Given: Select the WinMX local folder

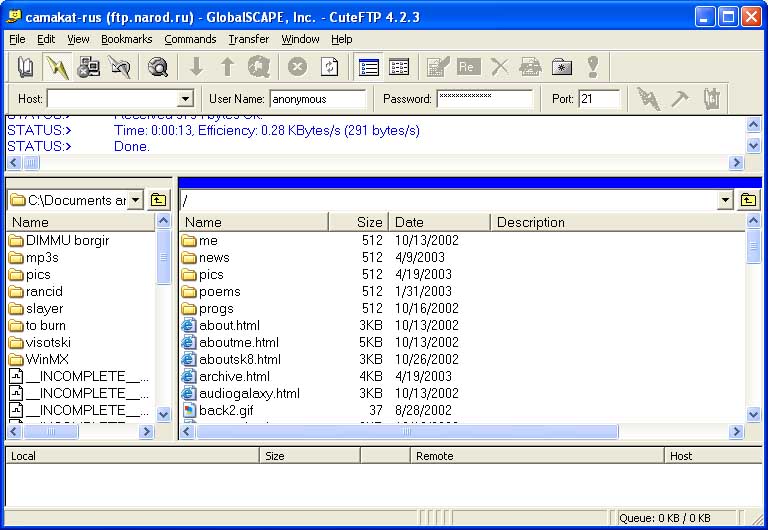Looking at the screenshot, I should click(x=38, y=359).
